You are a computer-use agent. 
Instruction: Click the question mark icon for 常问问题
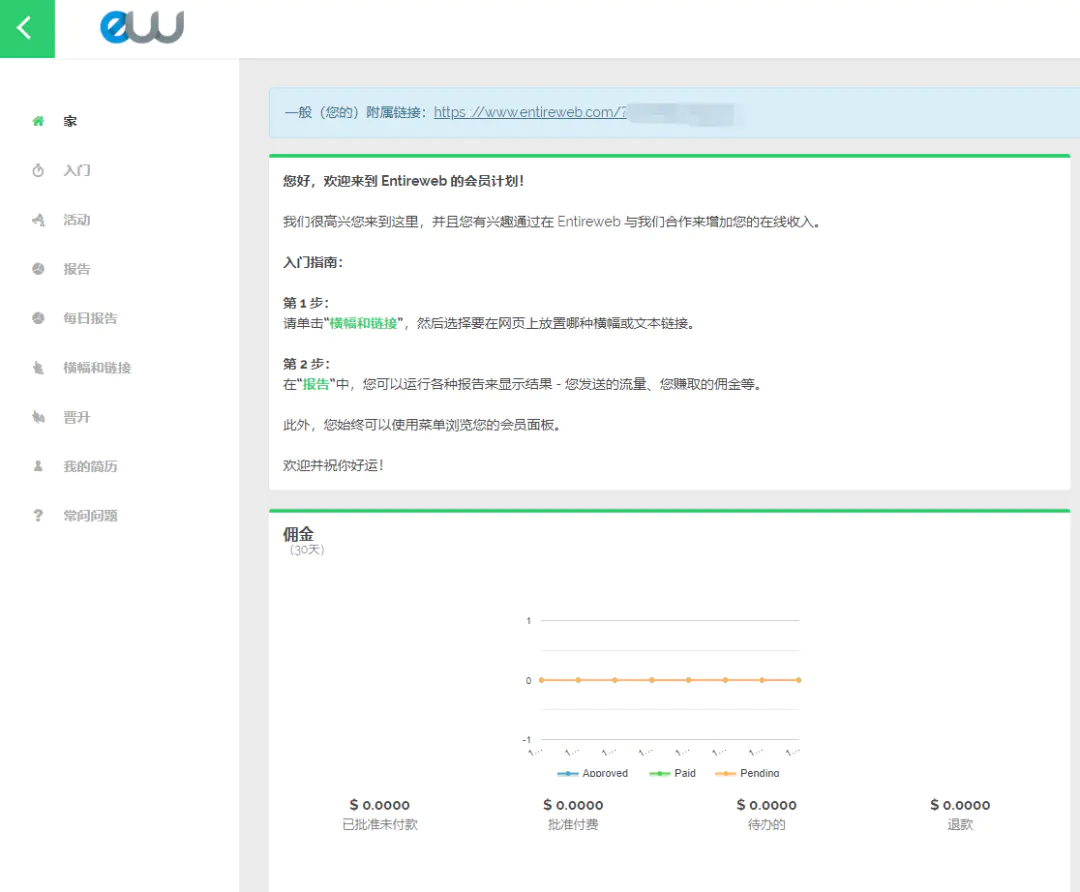[x=38, y=516]
